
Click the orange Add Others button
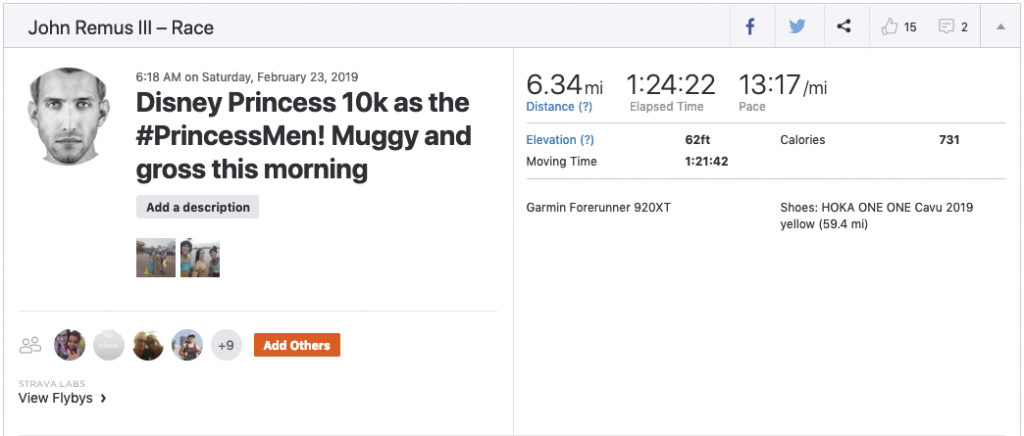[x=297, y=345]
